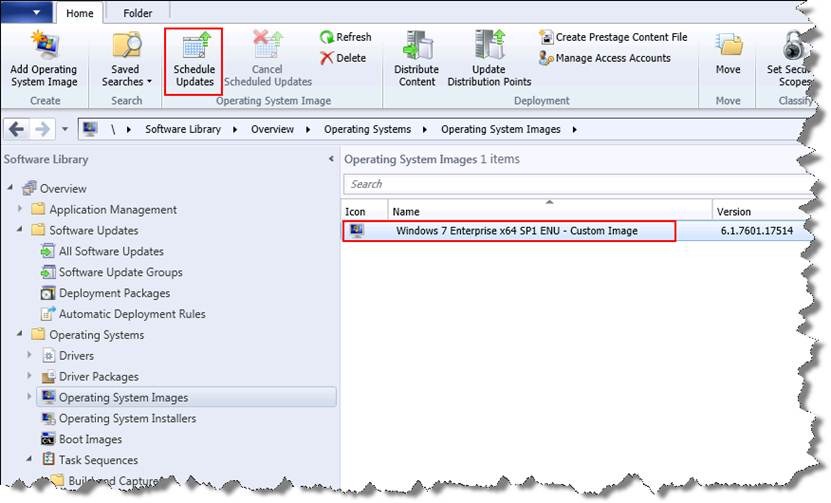Expand the Operating System Images node in the tree
This screenshot has width=831, height=503.
(30, 396)
